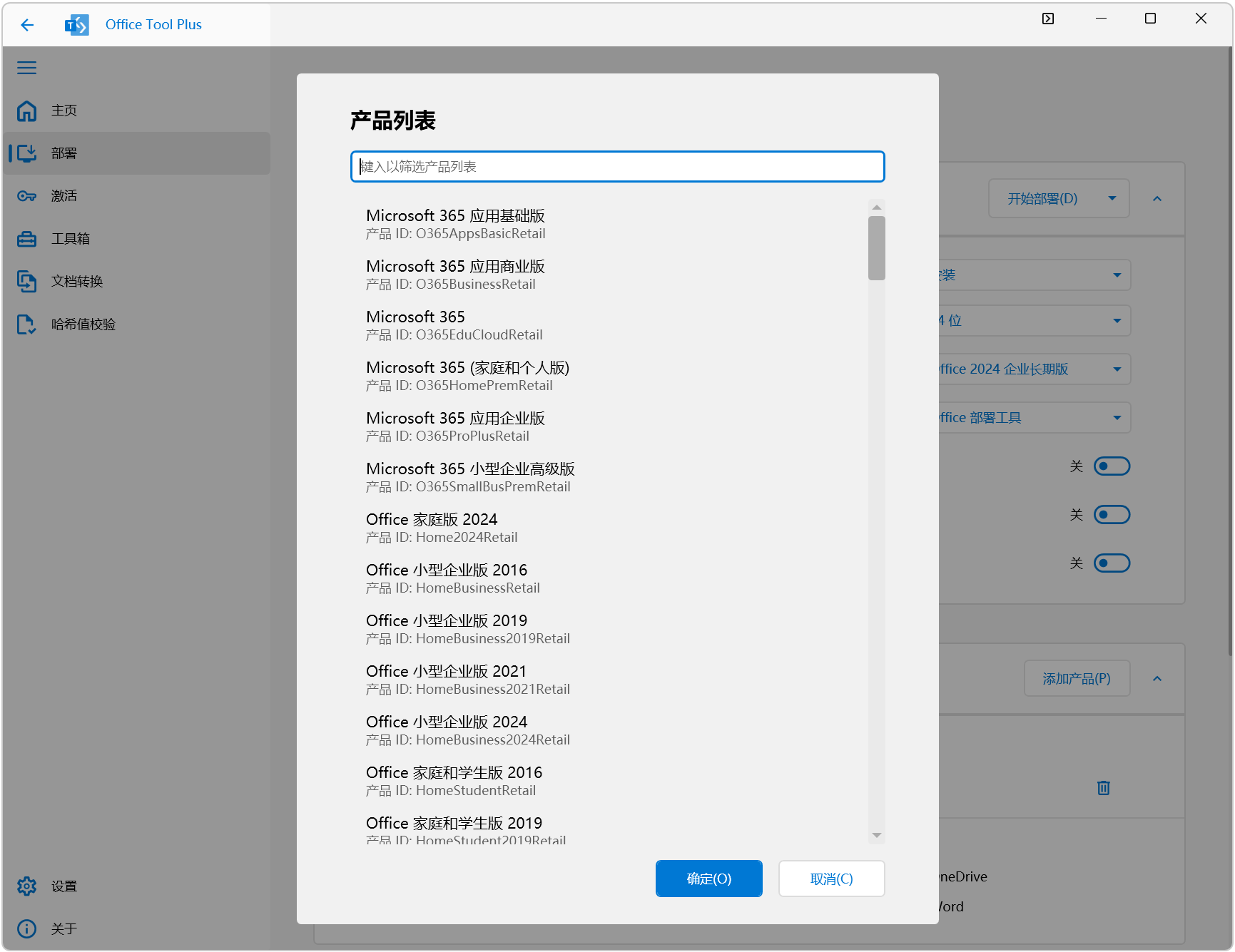Open 哈希值校验 hash check page
The width and height of the screenshot is (1235, 952).
pyautogui.click(x=136, y=324)
